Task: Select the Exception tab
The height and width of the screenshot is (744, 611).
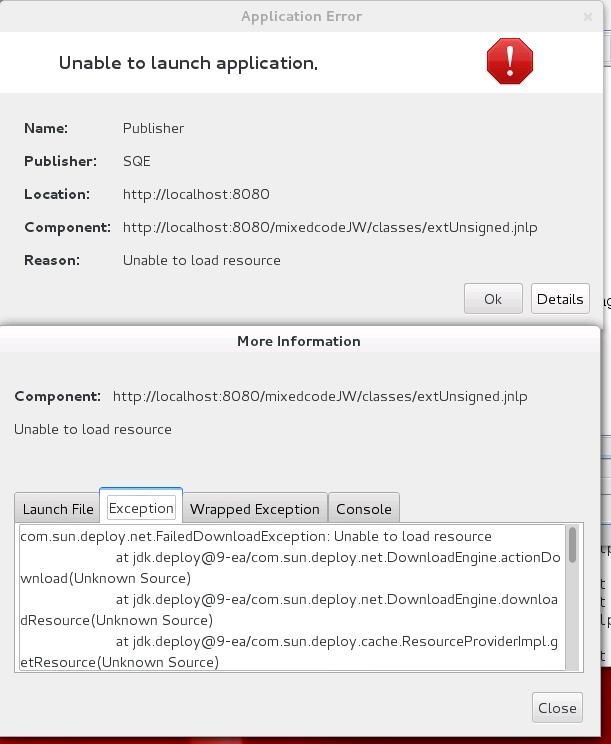Action: [x=141, y=508]
